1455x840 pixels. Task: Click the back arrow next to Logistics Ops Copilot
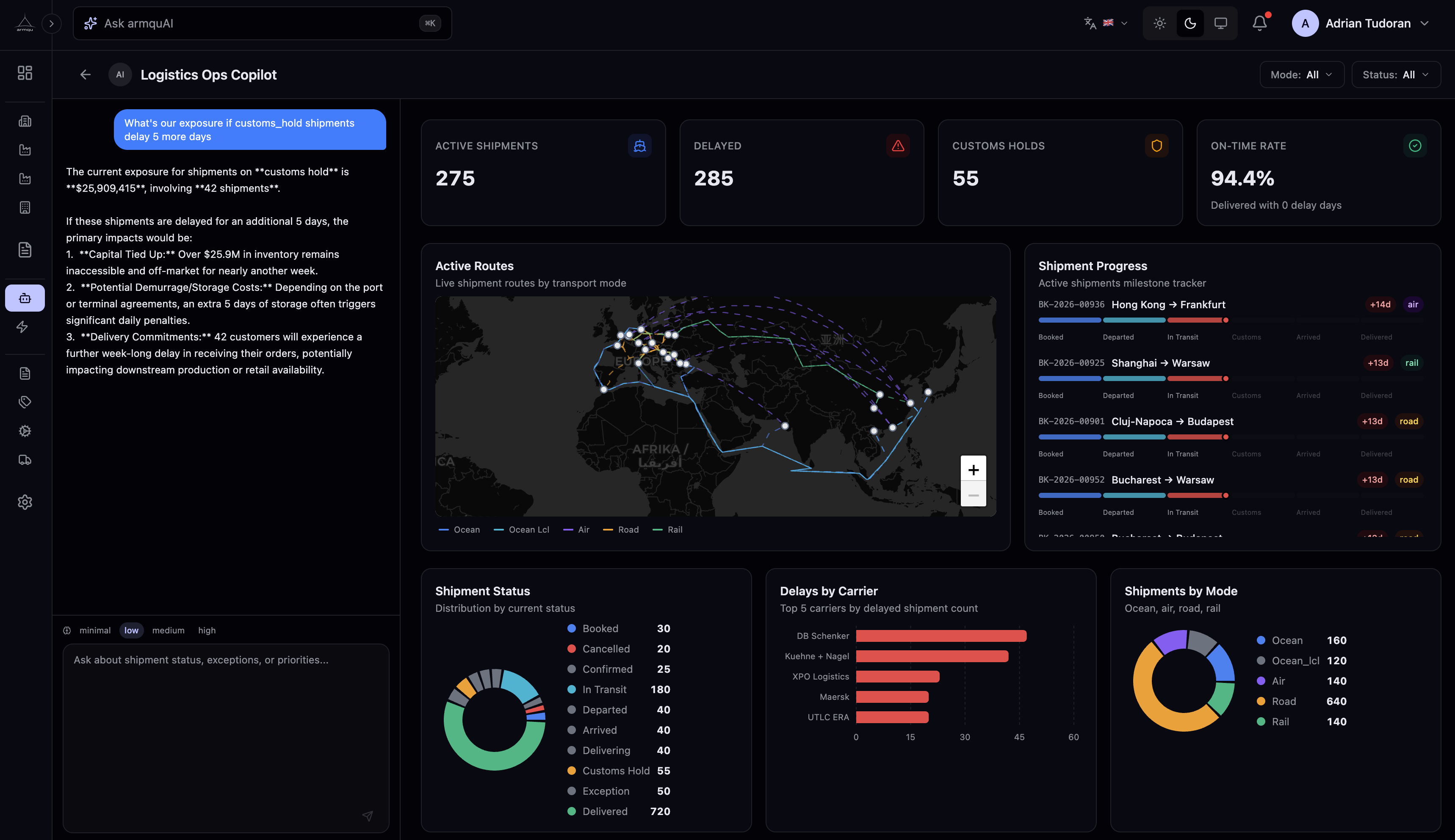pyautogui.click(x=85, y=75)
